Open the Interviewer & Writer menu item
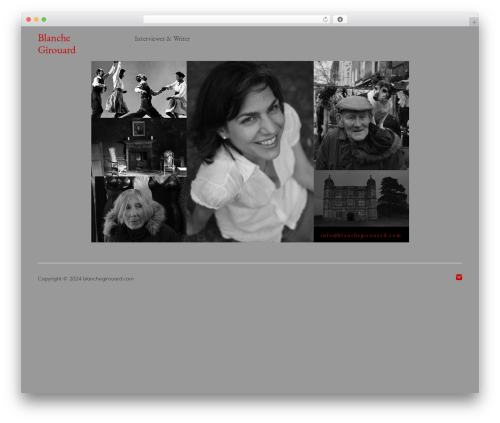This screenshot has height=423, width=500. coord(162,39)
